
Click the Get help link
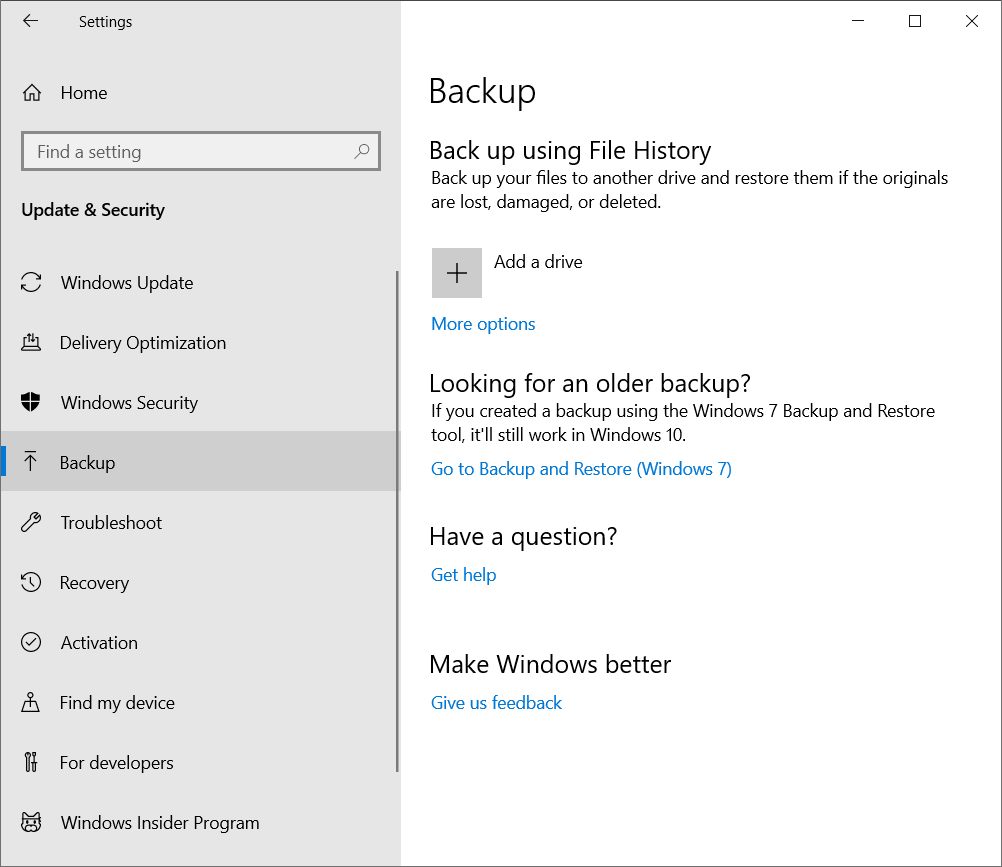coord(463,575)
